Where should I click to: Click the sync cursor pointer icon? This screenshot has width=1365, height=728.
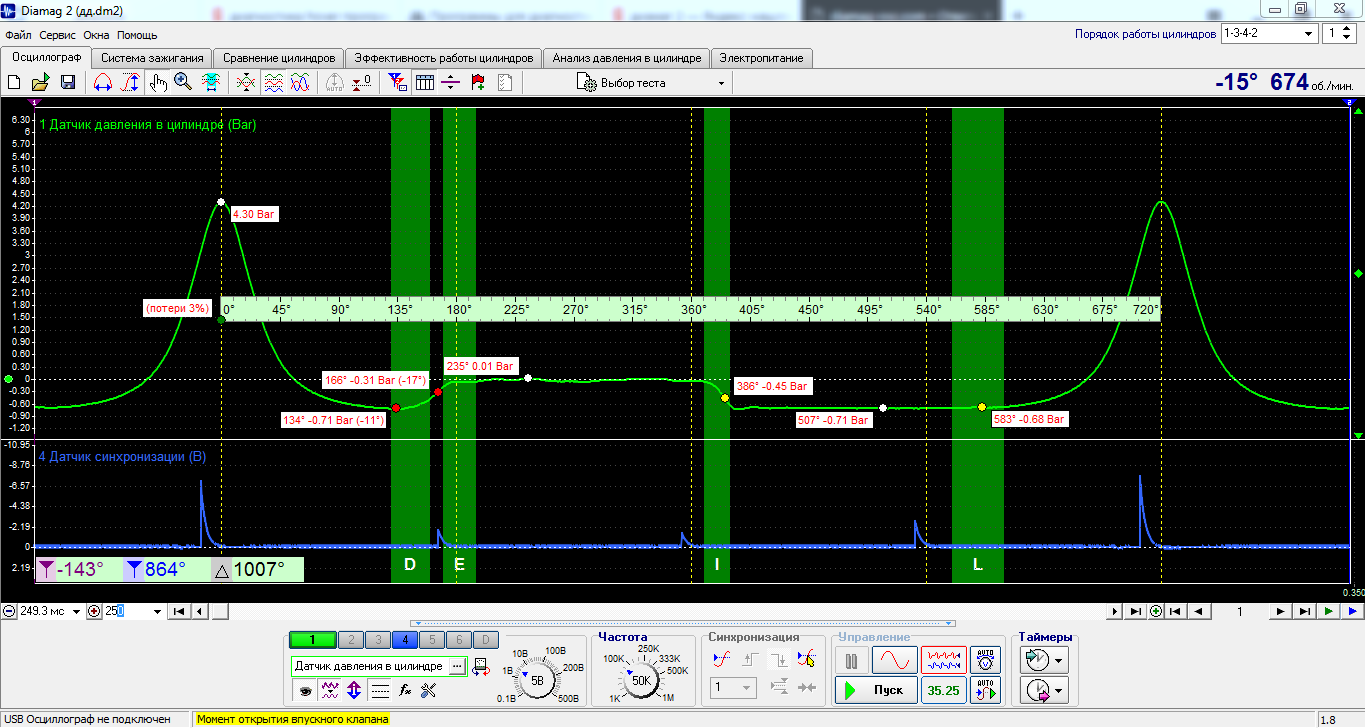pyautogui.click(x=806, y=659)
